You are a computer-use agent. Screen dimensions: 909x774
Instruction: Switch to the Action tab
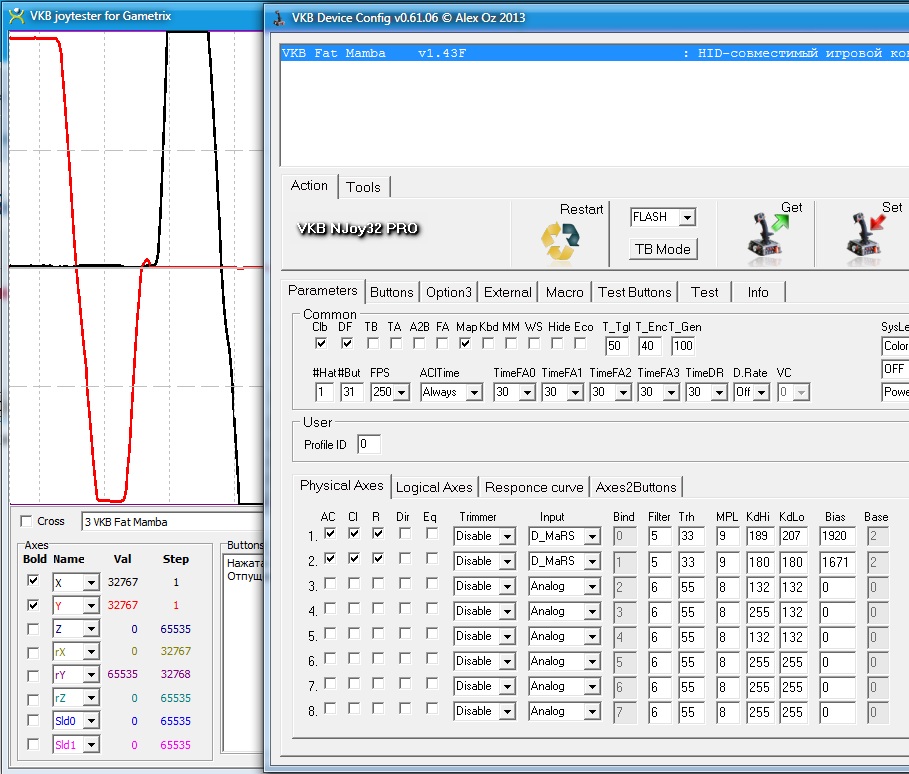[x=309, y=186]
